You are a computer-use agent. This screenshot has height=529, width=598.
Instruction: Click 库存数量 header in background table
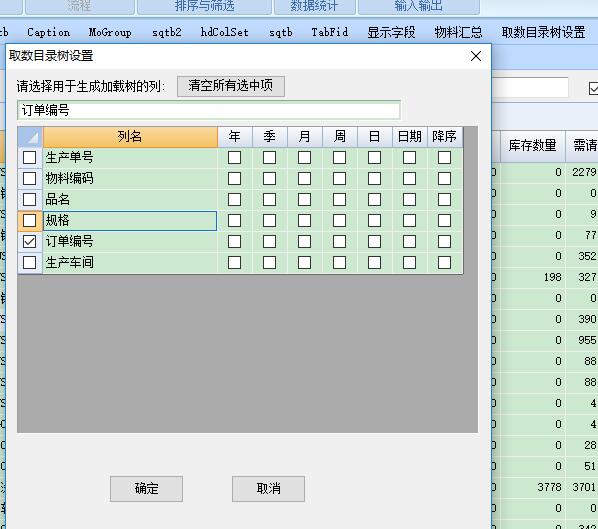[x=532, y=145]
